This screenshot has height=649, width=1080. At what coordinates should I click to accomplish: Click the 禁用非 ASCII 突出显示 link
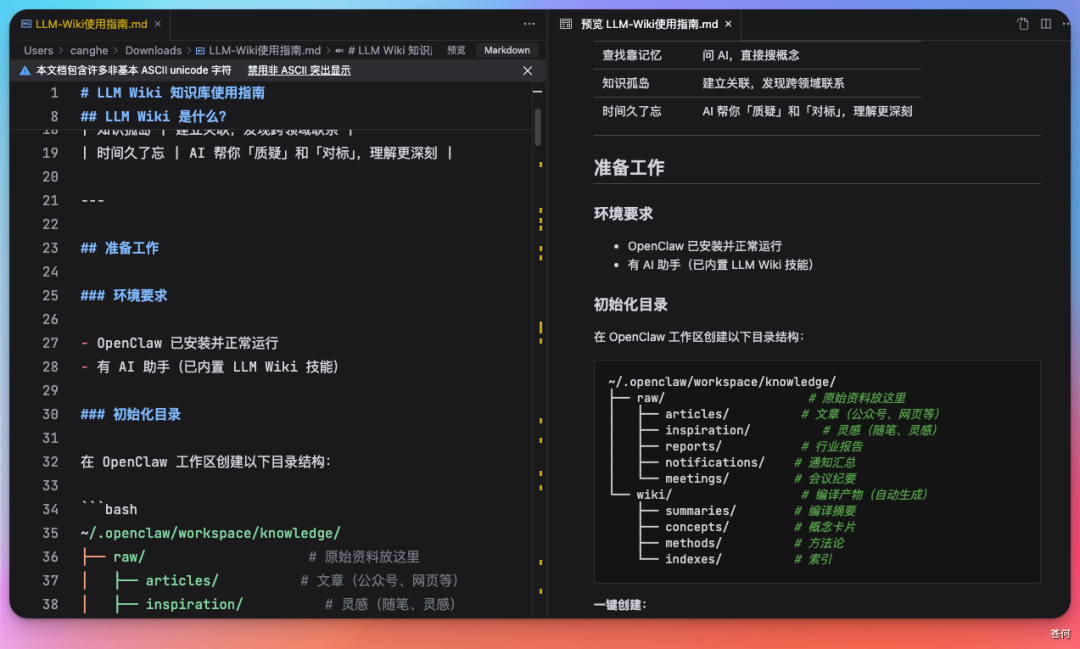point(299,70)
